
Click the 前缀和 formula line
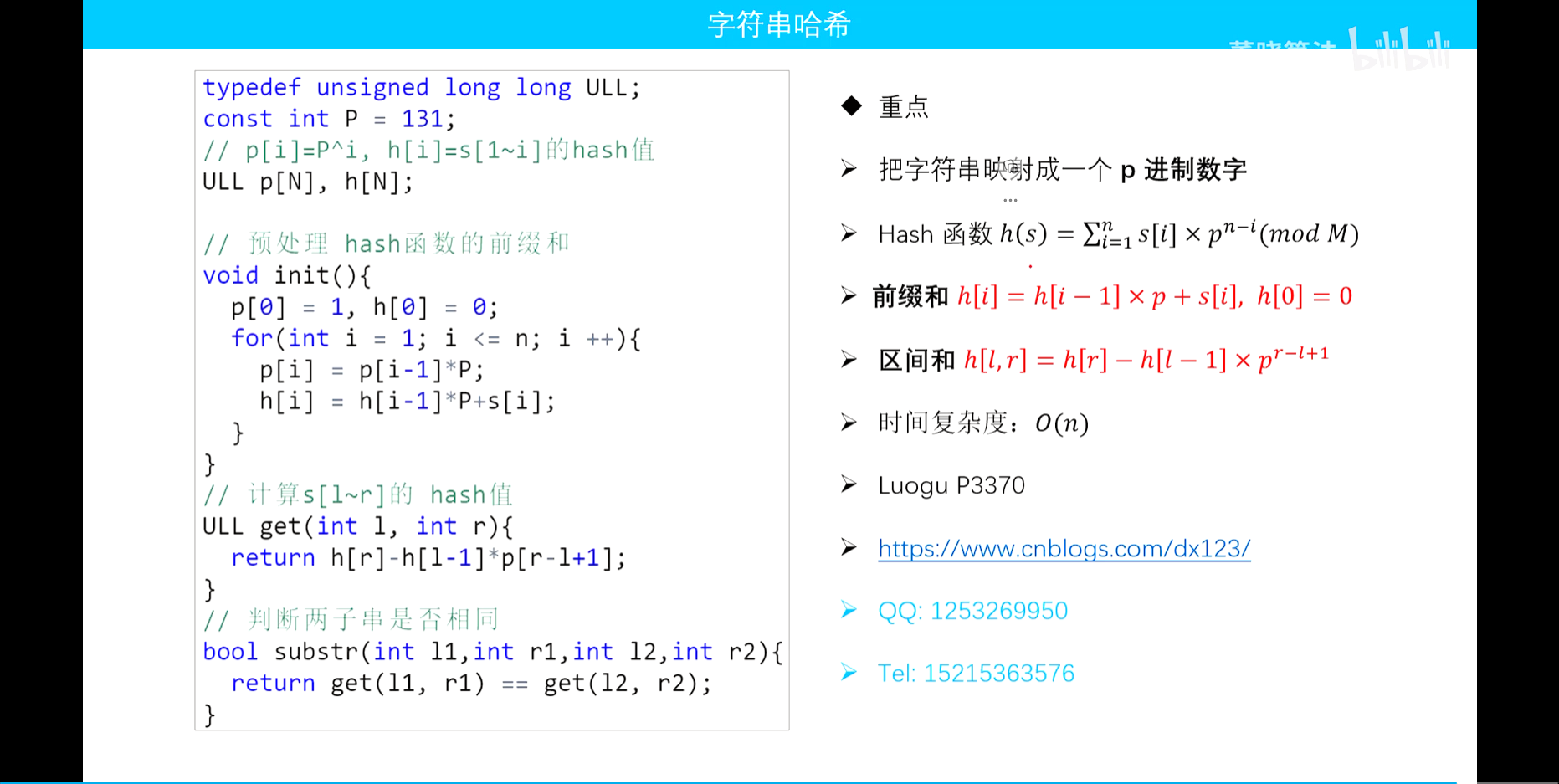tap(1112, 296)
